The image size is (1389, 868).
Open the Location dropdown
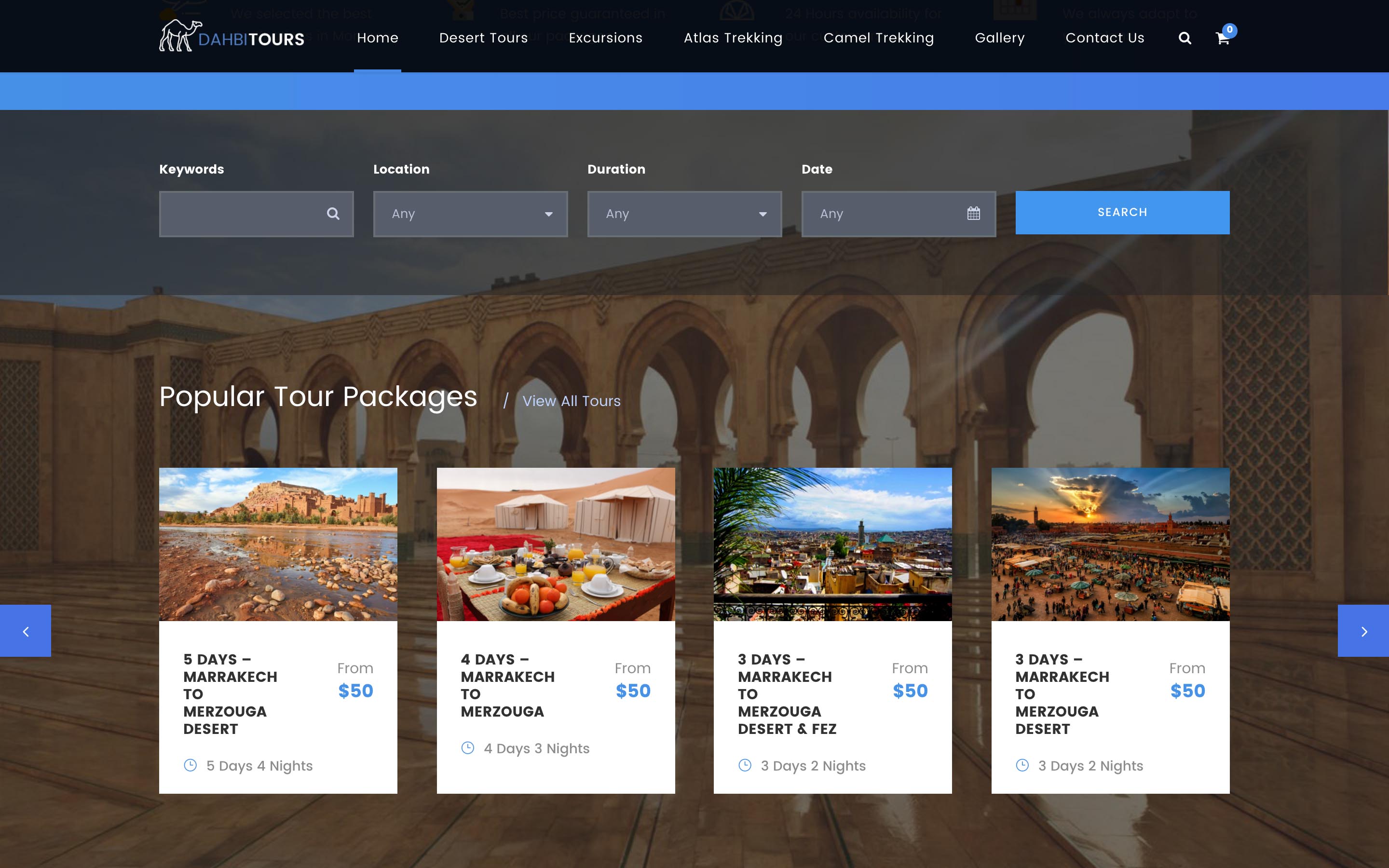(x=470, y=214)
